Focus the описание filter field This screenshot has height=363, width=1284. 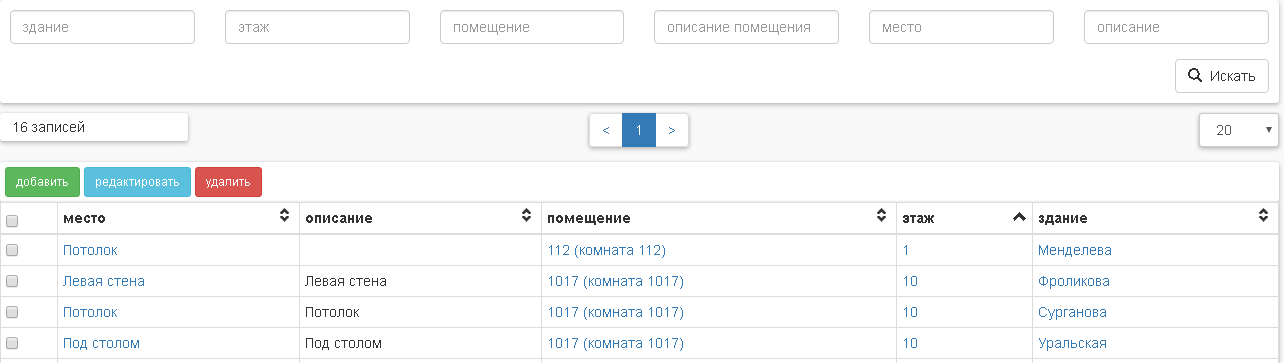click(1176, 27)
